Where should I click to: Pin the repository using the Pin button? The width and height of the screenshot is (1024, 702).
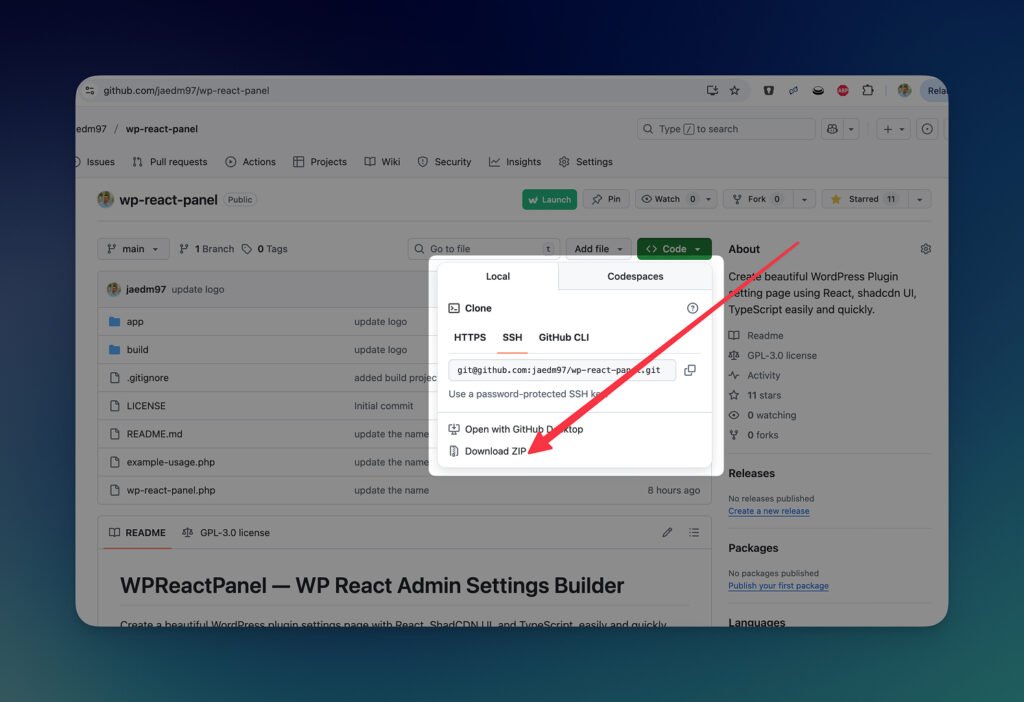(606, 199)
